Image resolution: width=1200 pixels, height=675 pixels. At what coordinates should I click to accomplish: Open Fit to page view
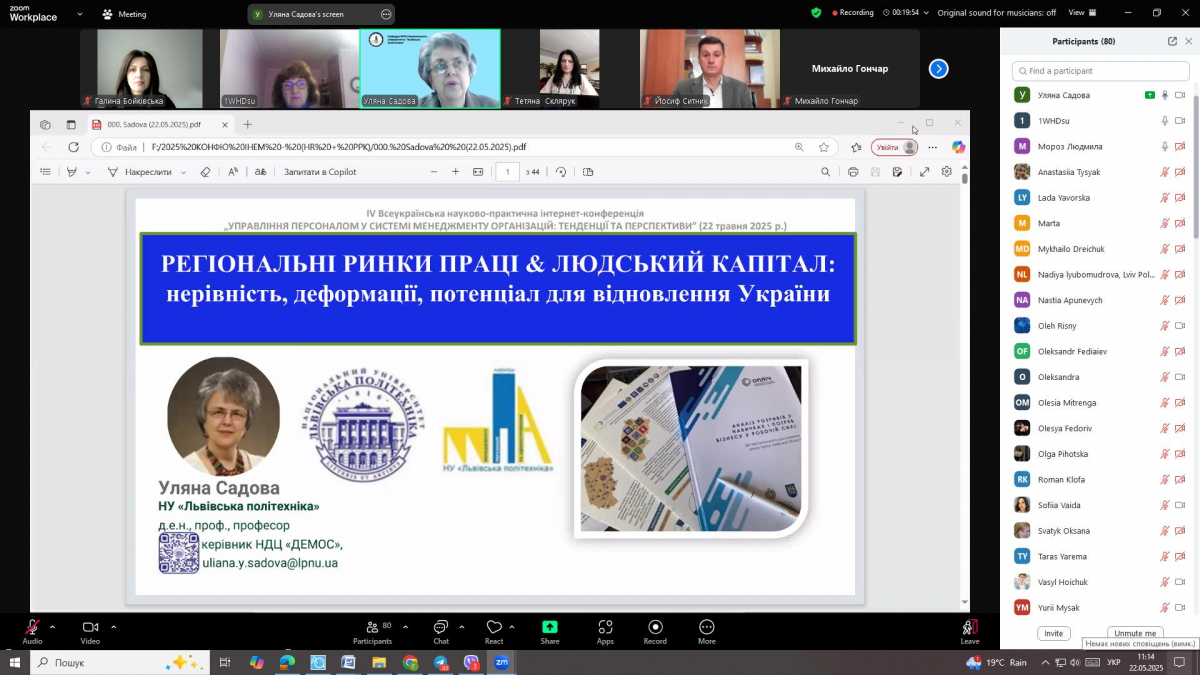[477, 171]
